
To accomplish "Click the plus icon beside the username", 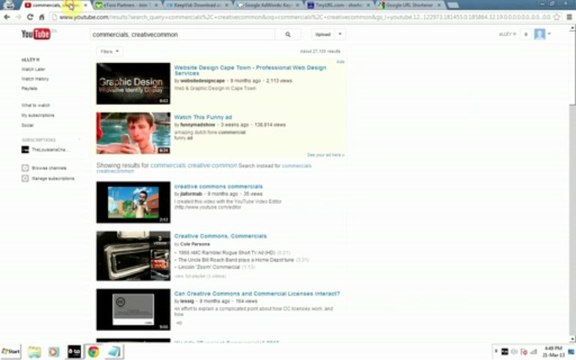I will (526, 34).
